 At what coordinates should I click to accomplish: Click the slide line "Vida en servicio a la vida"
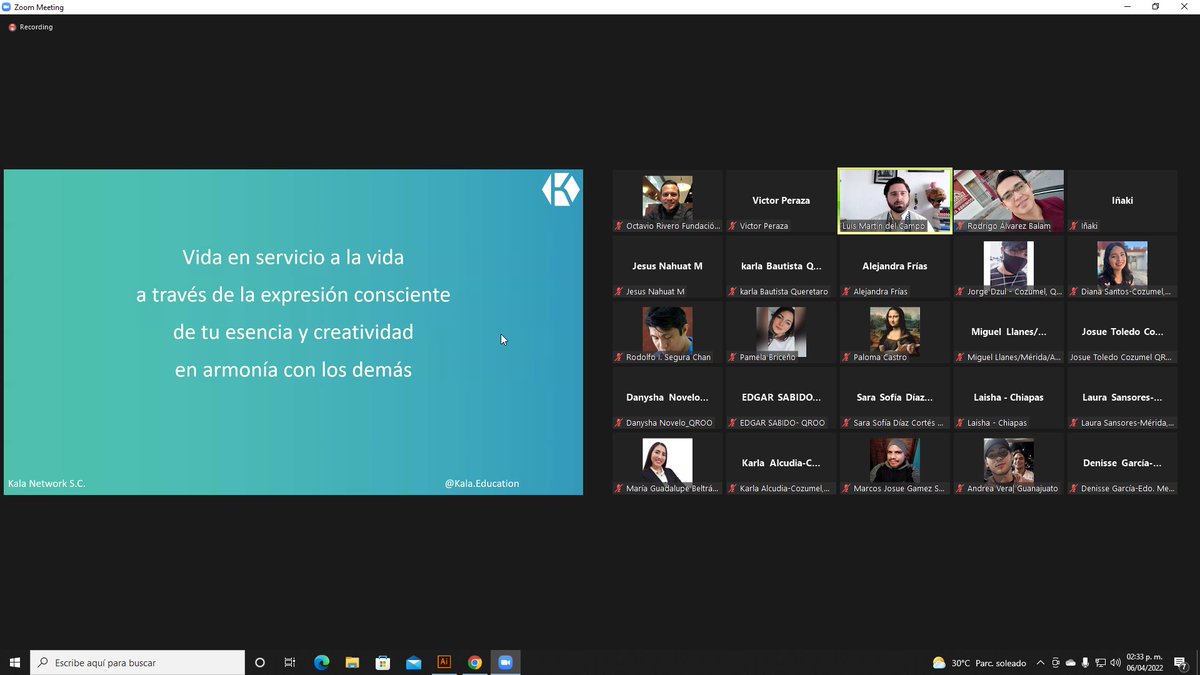(293, 257)
